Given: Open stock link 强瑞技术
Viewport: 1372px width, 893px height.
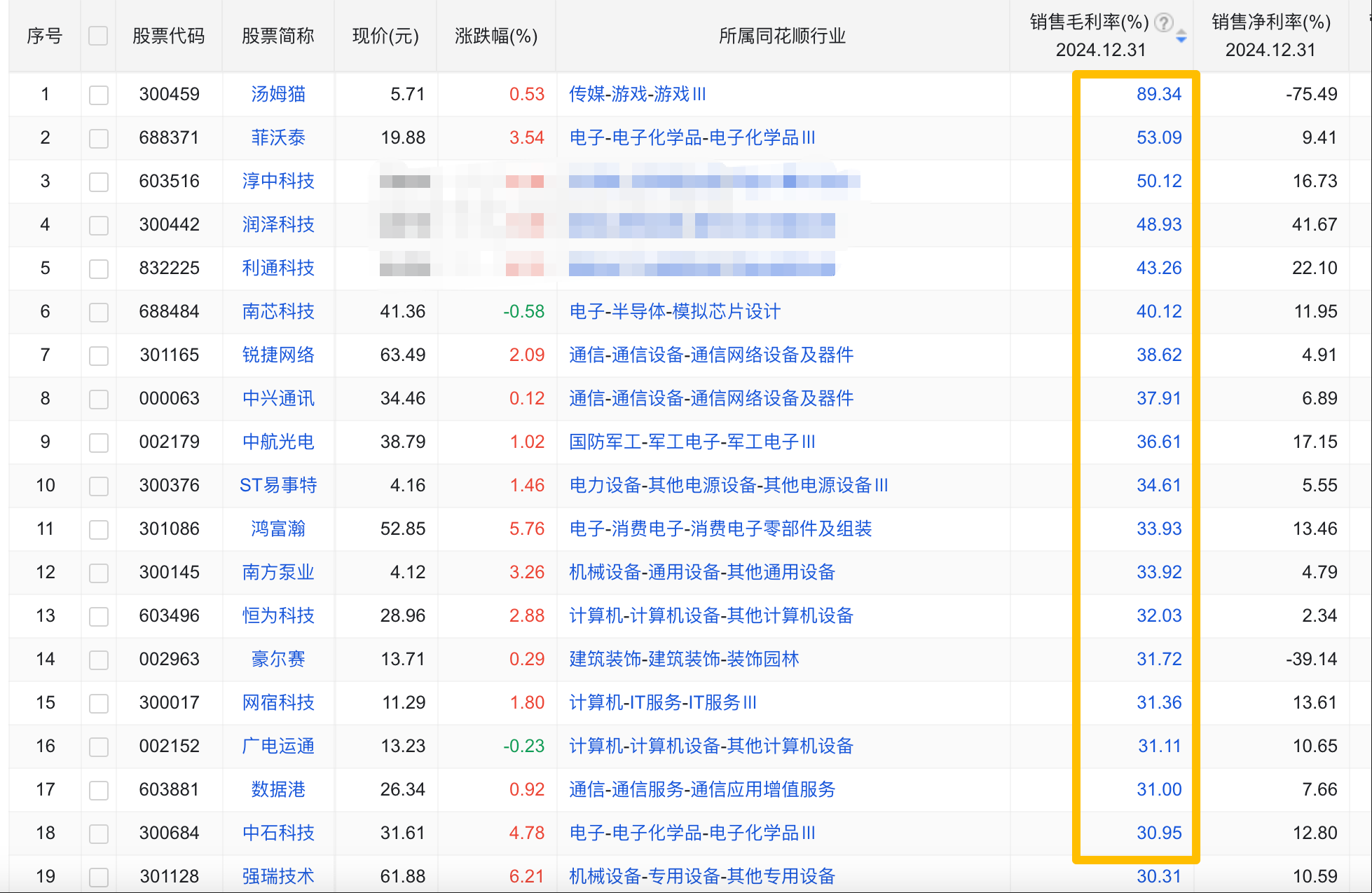Looking at the screenshot, I should pos(278,876).
